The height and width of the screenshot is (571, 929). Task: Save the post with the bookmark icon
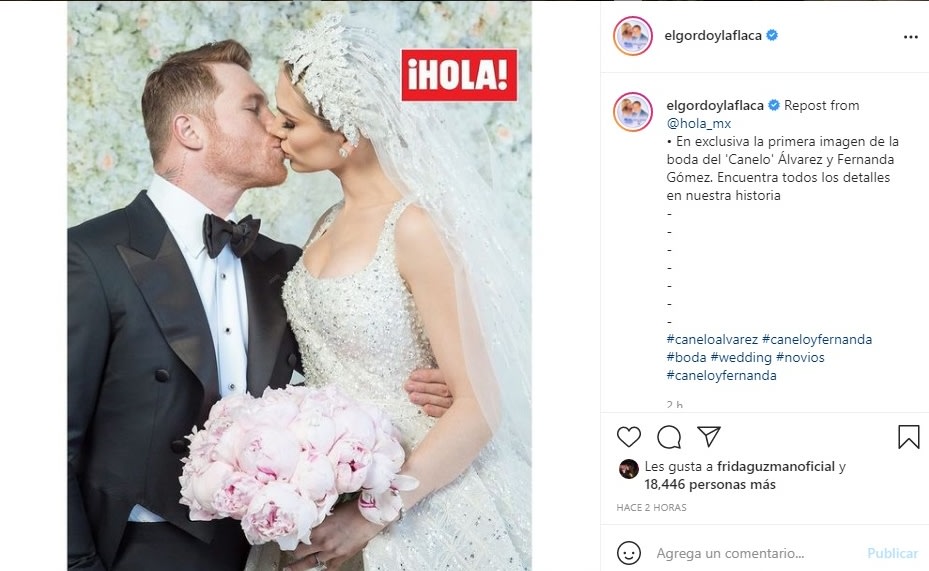[908, 437]
